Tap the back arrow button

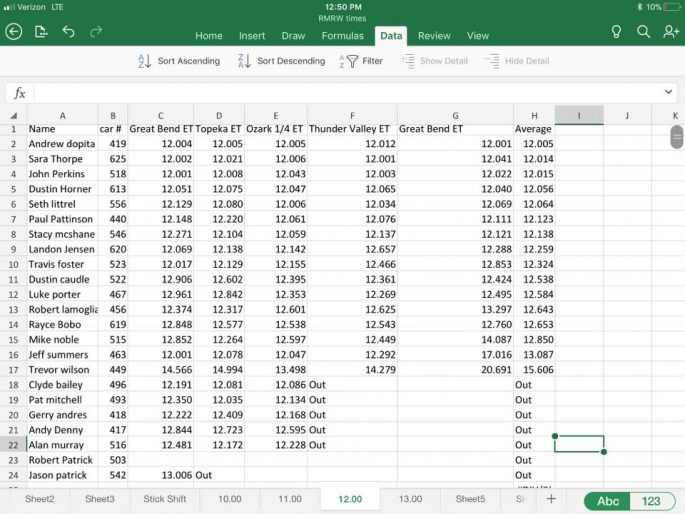[x=14, y=32]
